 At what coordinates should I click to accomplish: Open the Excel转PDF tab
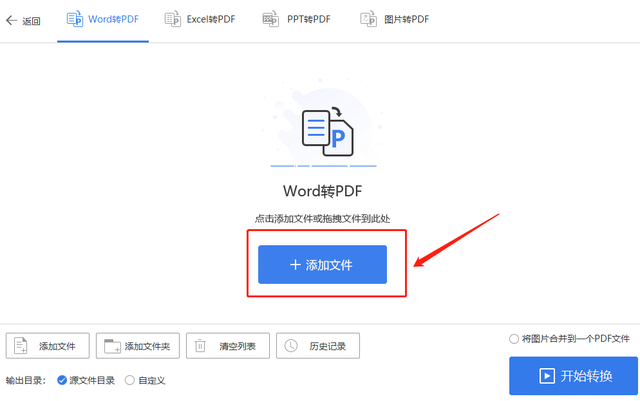click(x=200, y=20)
